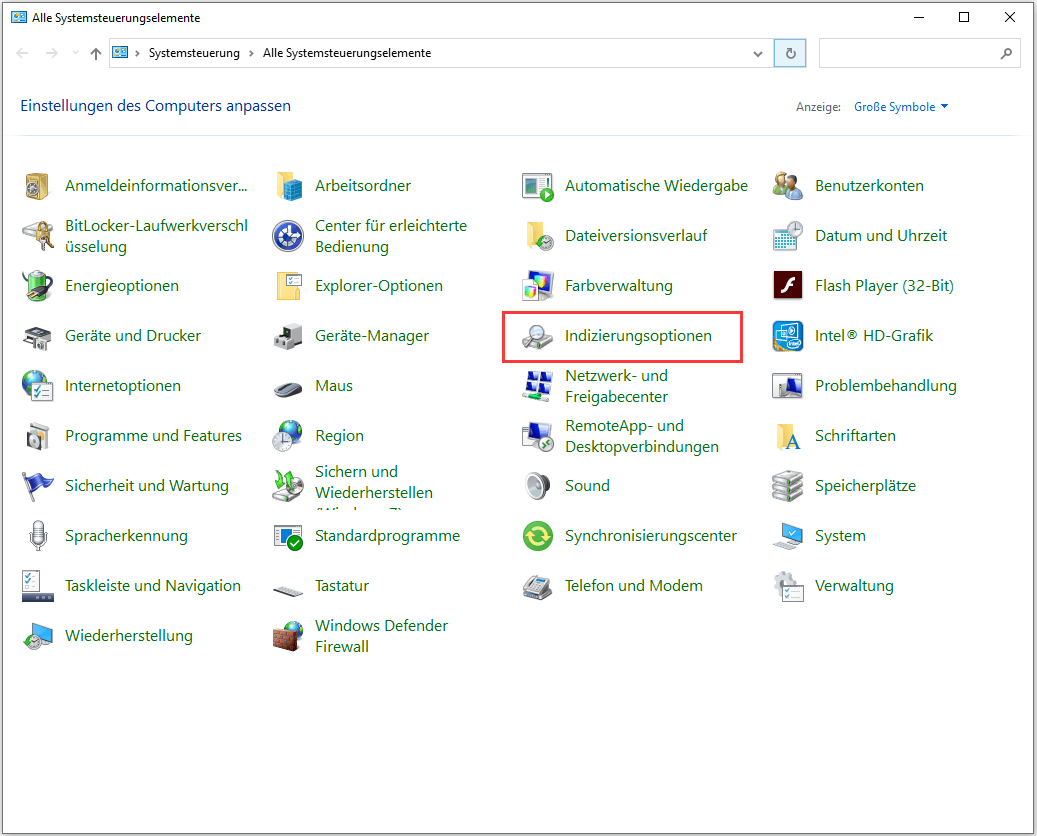Click the Windows Defender Firewall brick icon
1037x836 pixels.
click(288, 636)
